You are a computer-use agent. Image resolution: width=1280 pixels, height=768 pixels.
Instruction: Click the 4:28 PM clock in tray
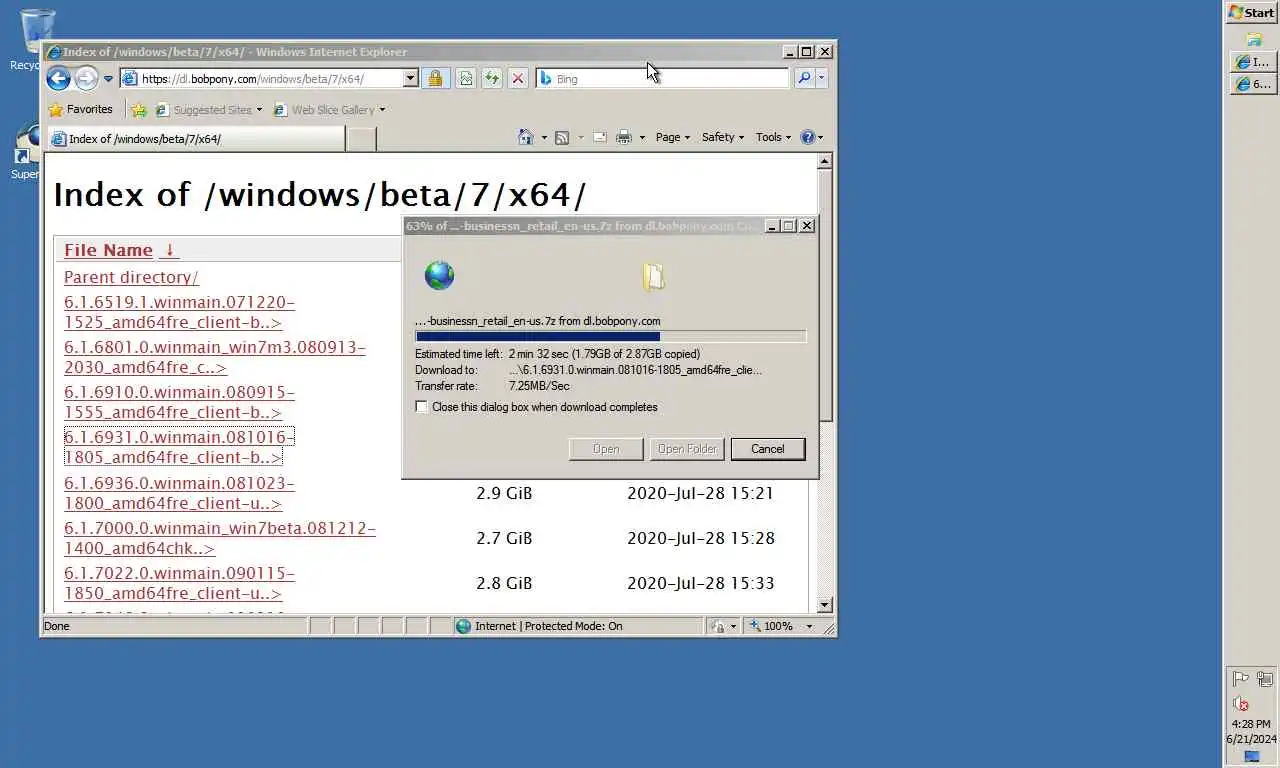tap(1251, 724)
